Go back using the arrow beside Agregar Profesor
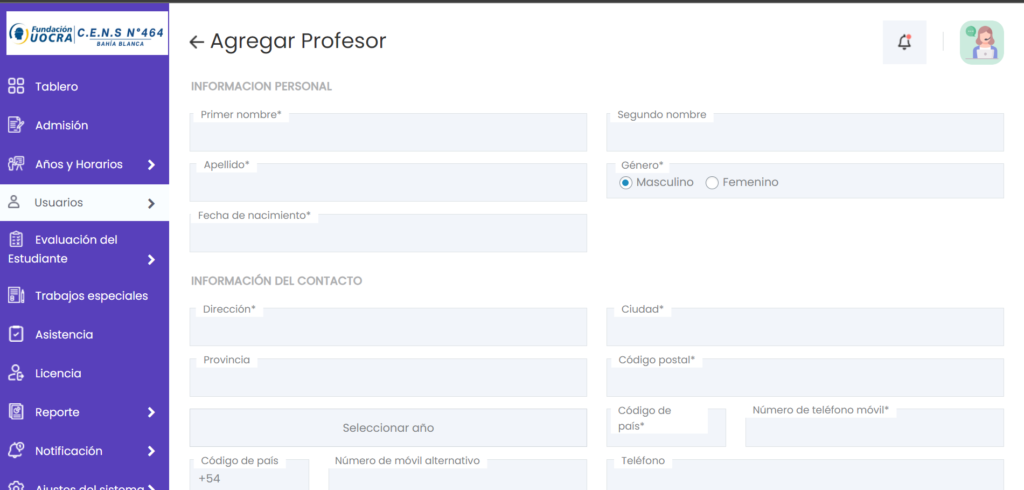This screenshot has width=1024, height=490. 196,42
